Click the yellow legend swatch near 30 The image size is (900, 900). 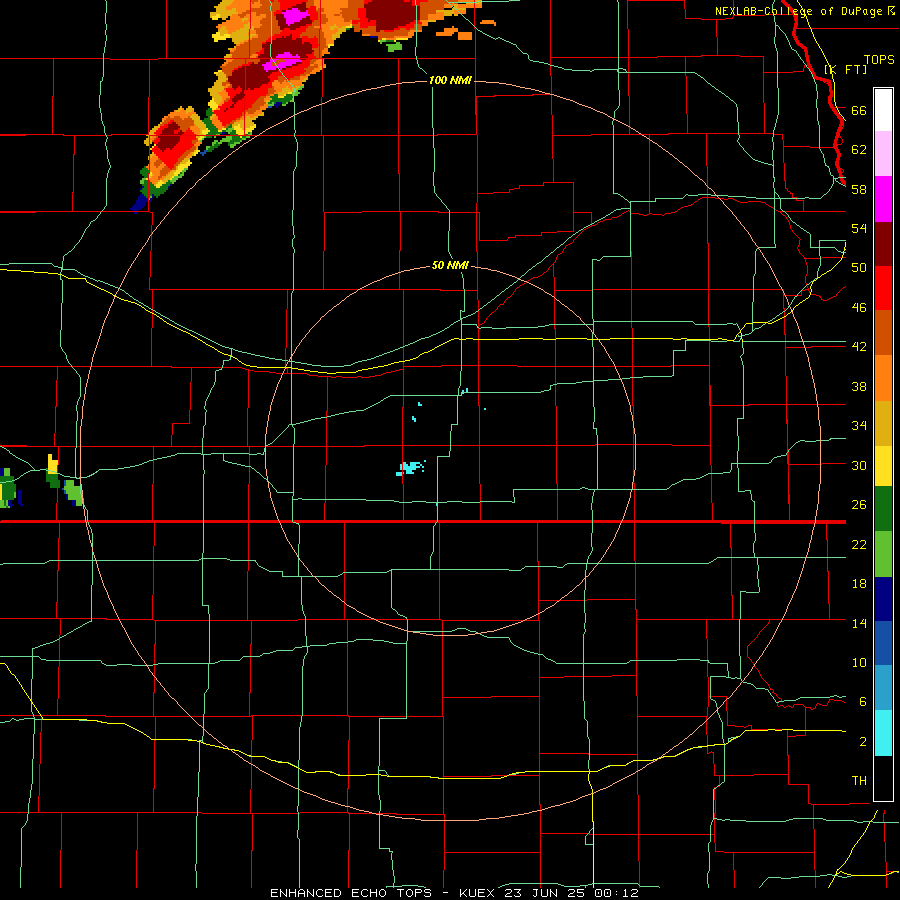883,466
